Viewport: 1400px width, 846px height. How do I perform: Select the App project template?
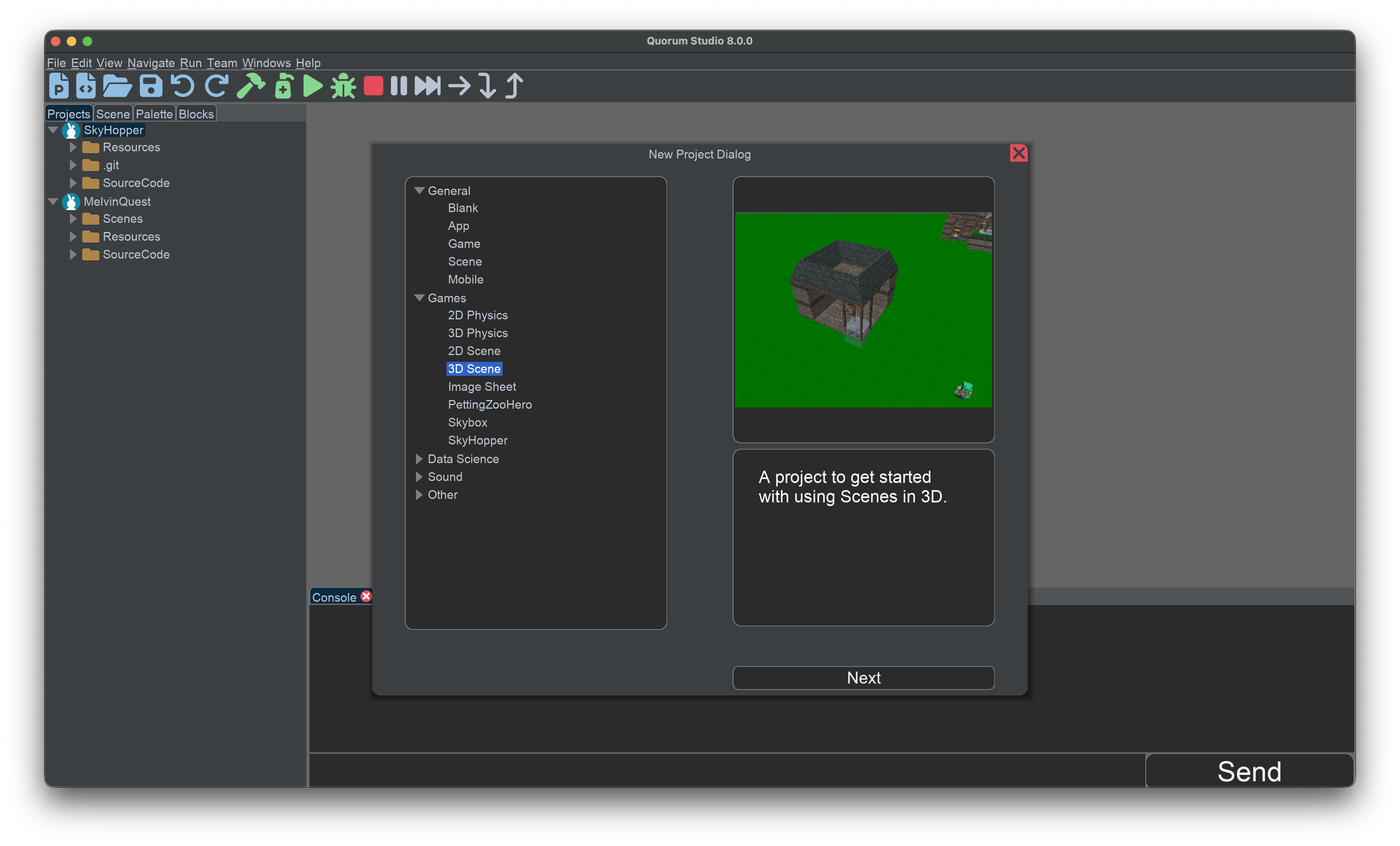click(458, 226)
